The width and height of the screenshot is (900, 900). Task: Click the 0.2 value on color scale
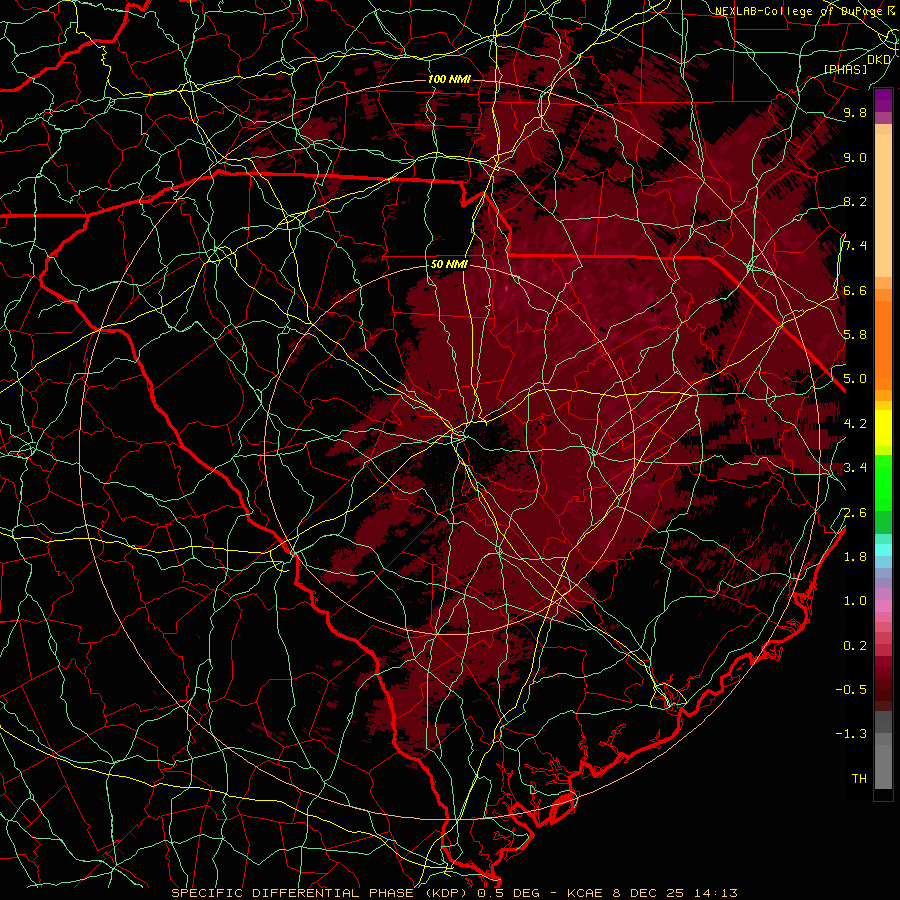point(855,646)
